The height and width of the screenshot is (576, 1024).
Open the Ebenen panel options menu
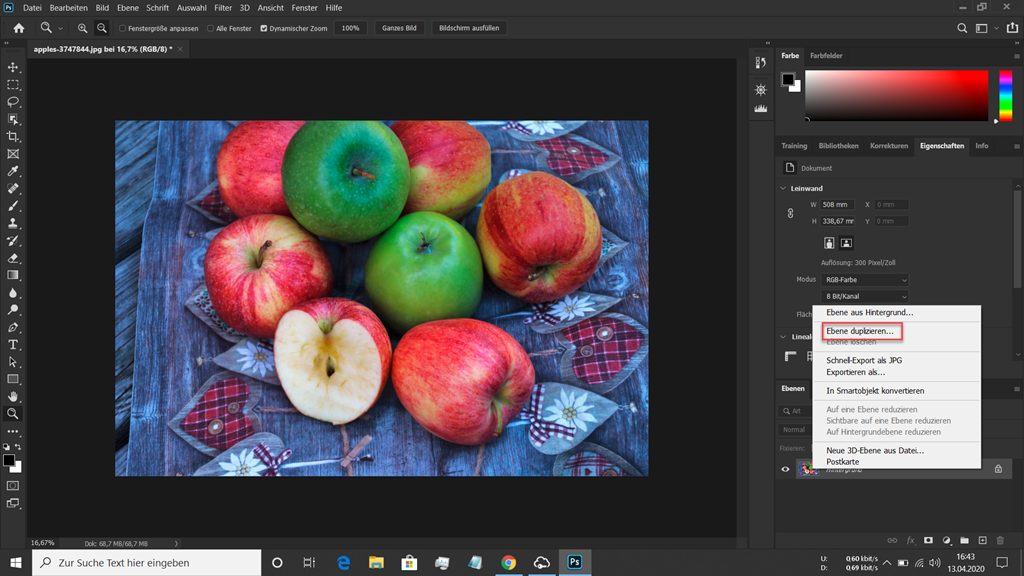tap(1016, 389)
